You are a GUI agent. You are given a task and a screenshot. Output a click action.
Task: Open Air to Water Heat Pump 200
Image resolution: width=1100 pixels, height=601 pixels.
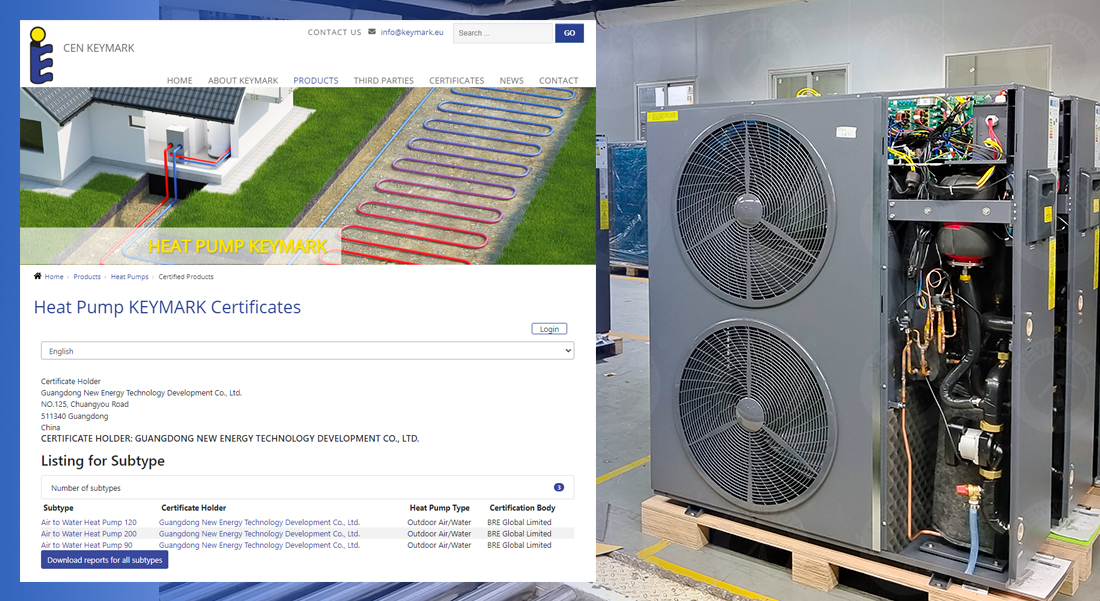(x=88, y=534)
